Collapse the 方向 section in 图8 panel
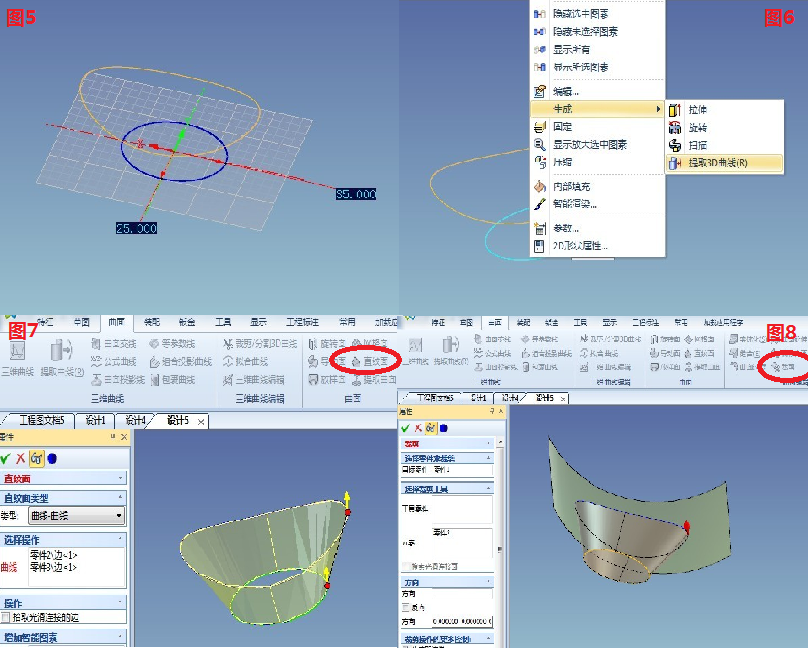Screen dimensions: 808x648 [x=489, y=582]
